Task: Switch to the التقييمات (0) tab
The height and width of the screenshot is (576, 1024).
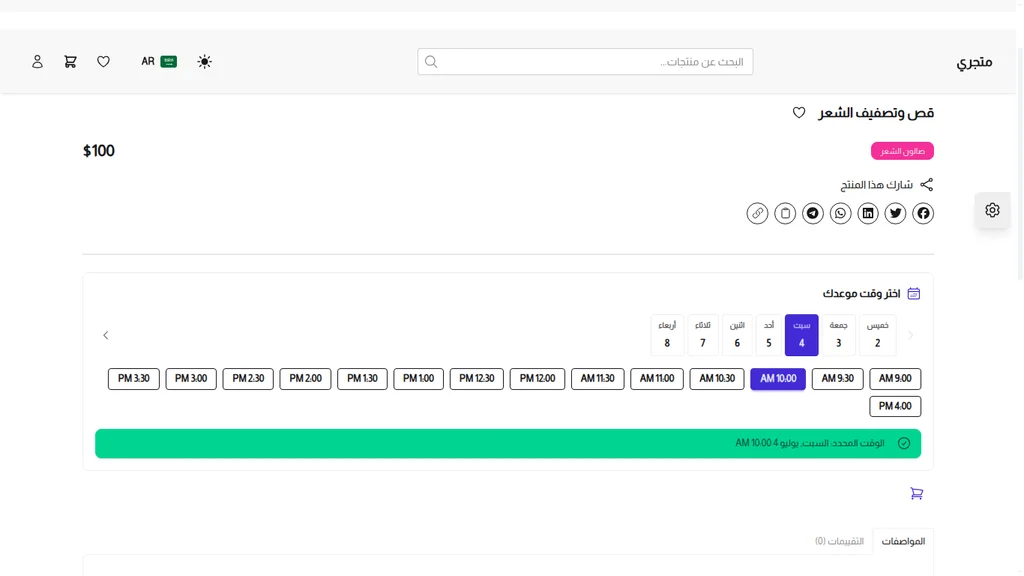Action: [839, 541]
